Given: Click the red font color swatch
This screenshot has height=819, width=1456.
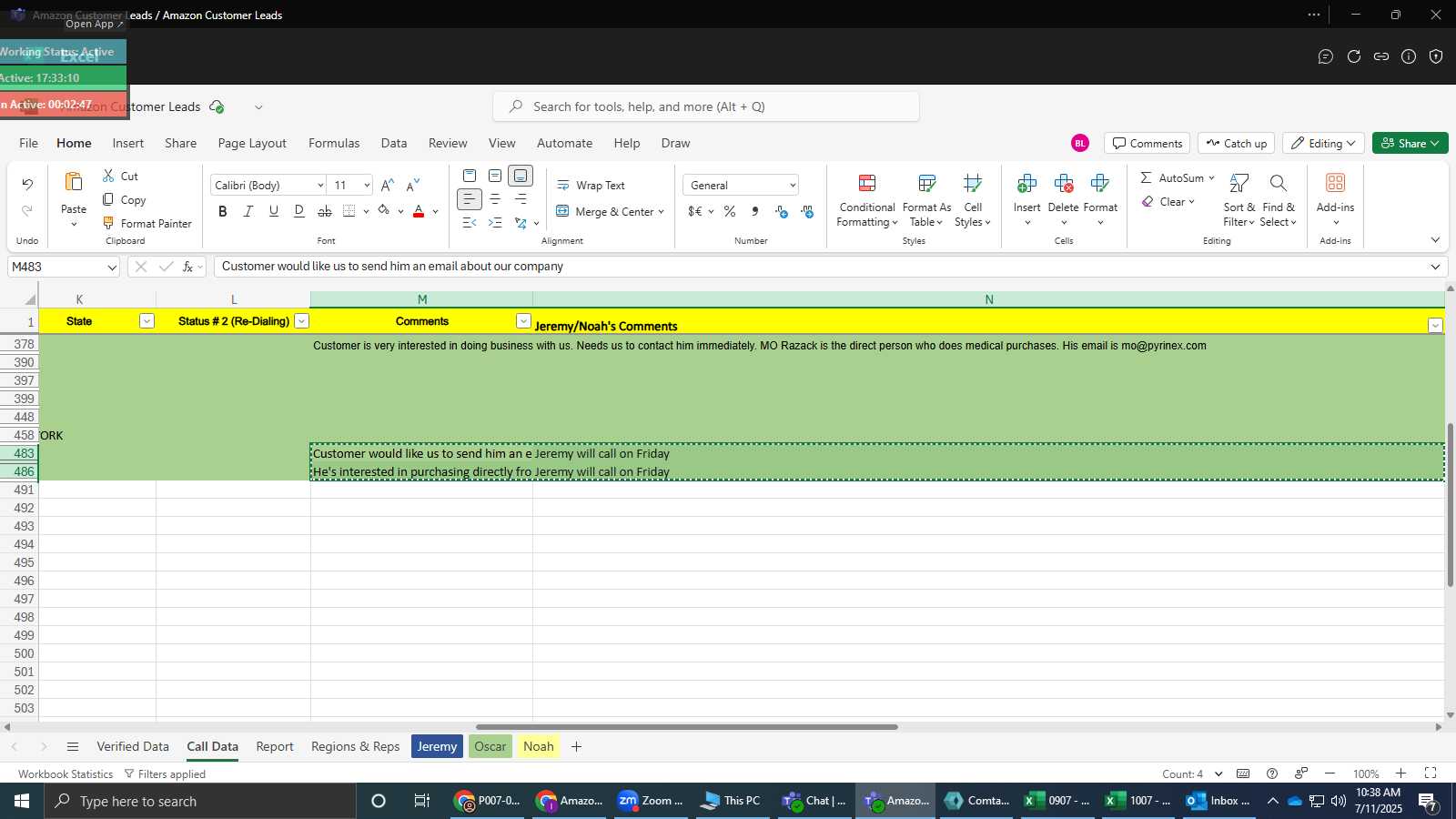Looking at the screenshot, I should click(x=419, y=211).
